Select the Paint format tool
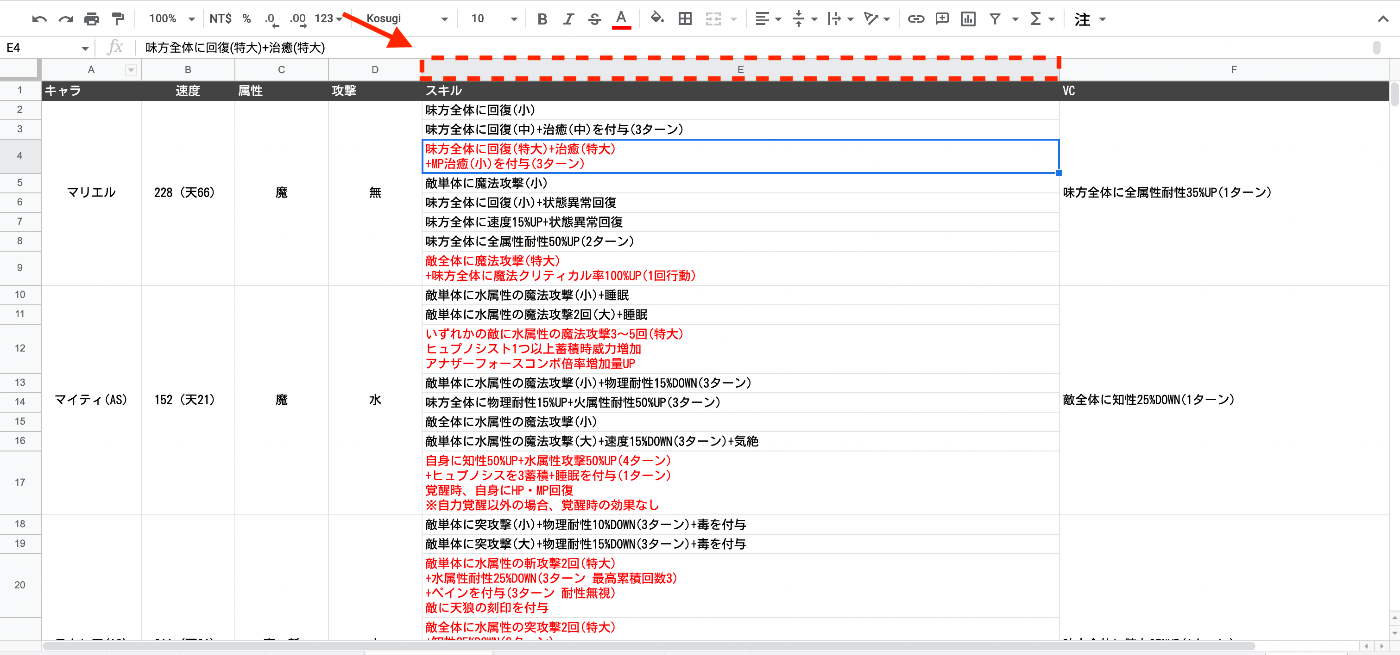Screen dimensions: 1400x655 tap(118, 19)
